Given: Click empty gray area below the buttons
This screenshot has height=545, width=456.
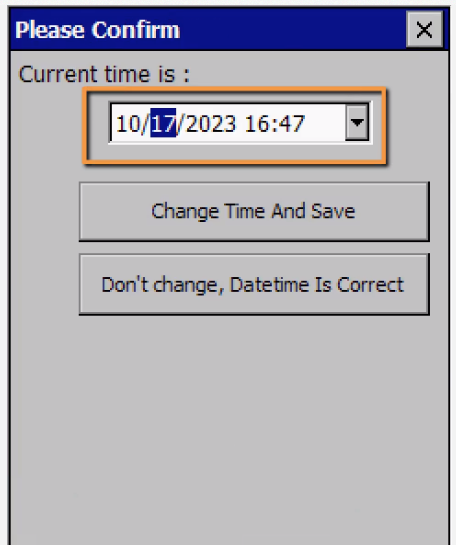Looking at the screenshot, I should click(x=229, y=428).
